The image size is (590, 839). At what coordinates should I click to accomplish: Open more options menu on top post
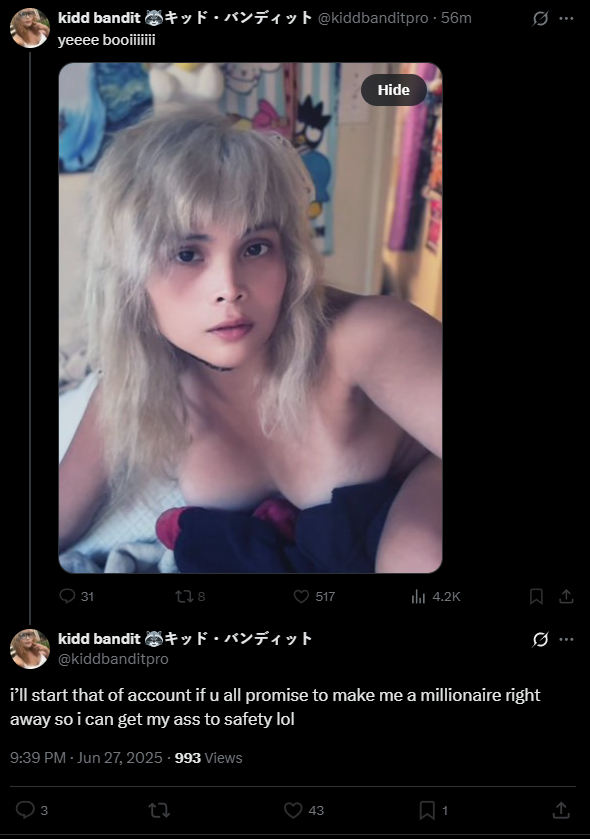566,18
